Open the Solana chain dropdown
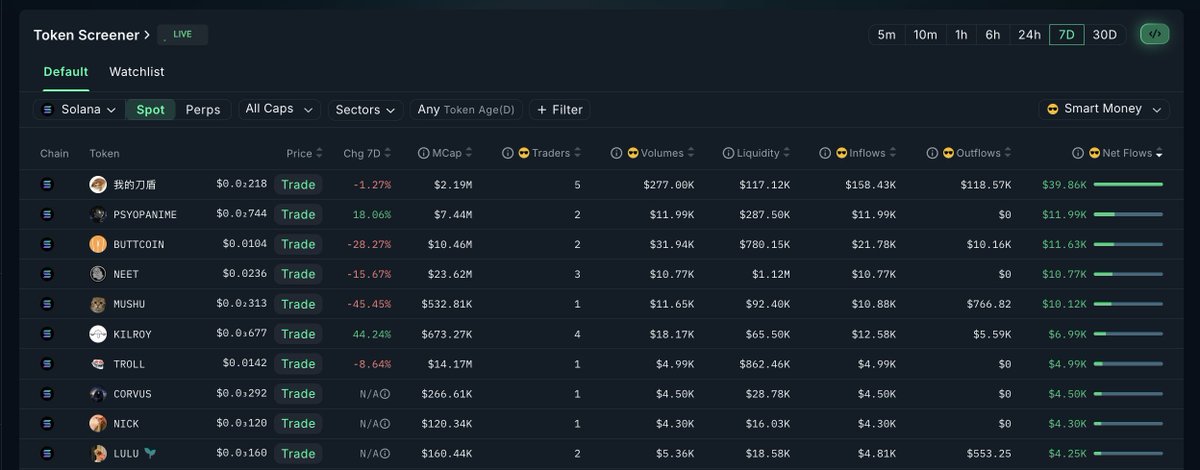Image resolution: width=1200 pixels, height=470 pixels. click(x=78, y=109)
